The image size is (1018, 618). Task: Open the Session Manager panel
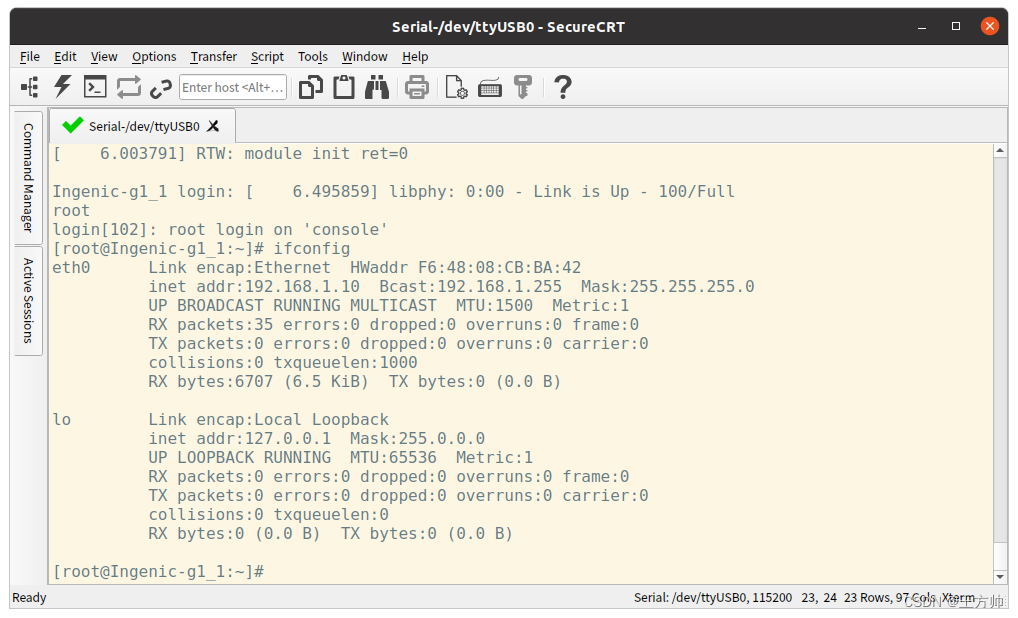pyautogui.click(x=30, y=87)
